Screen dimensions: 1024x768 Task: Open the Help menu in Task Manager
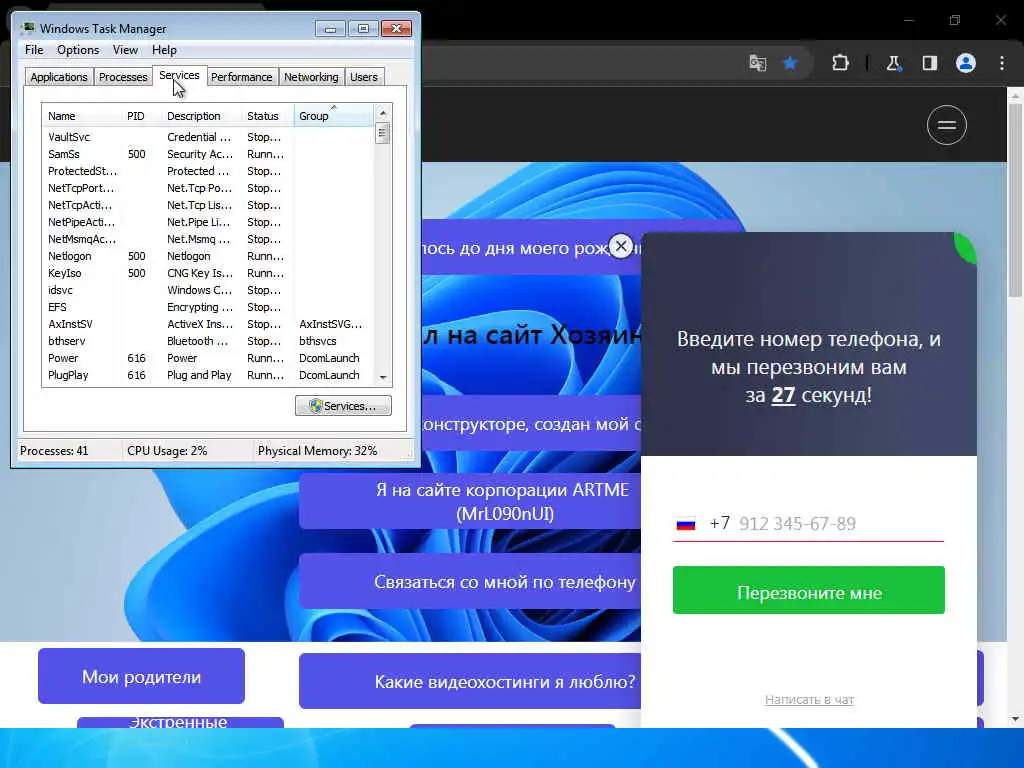(164, 50)
